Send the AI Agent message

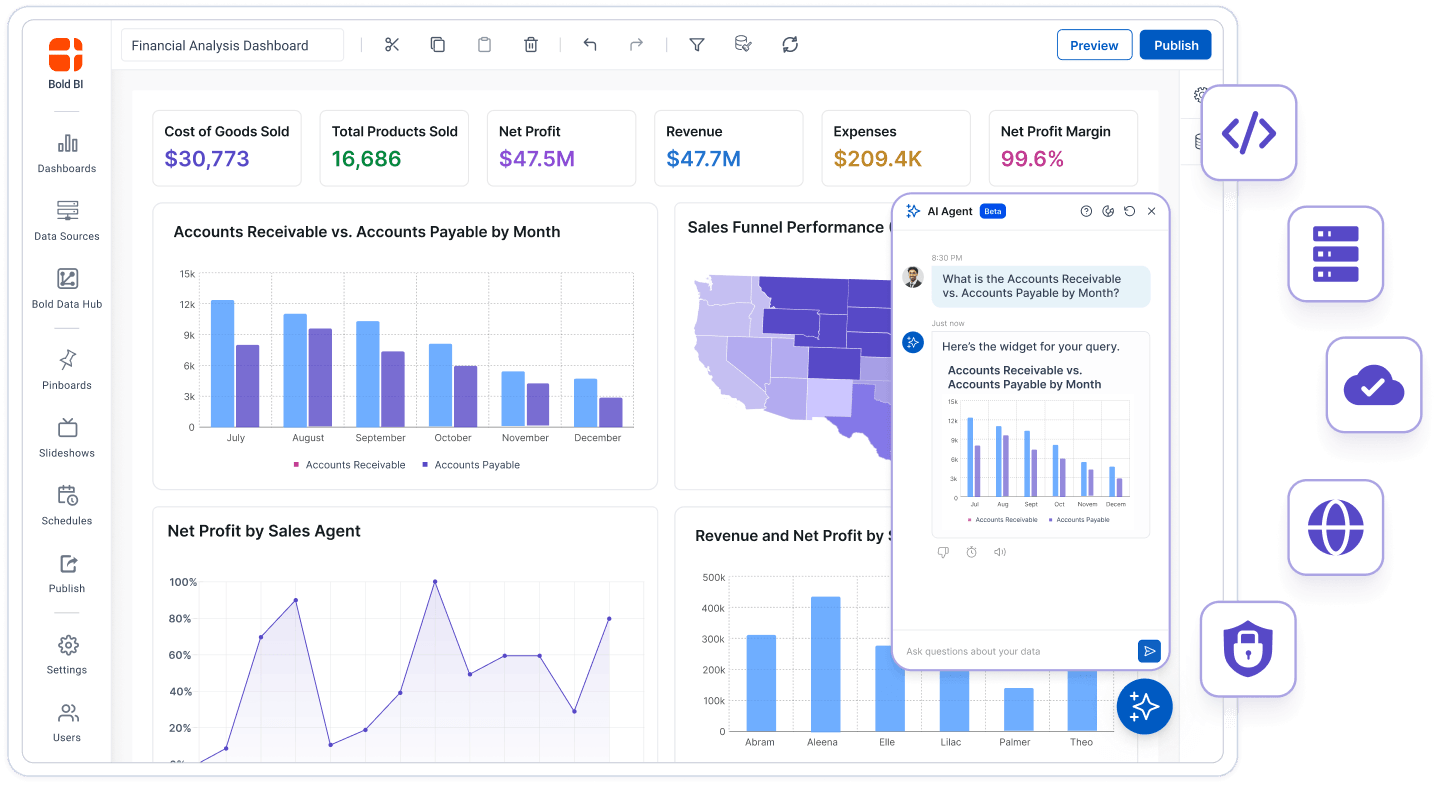(1149, 651)
